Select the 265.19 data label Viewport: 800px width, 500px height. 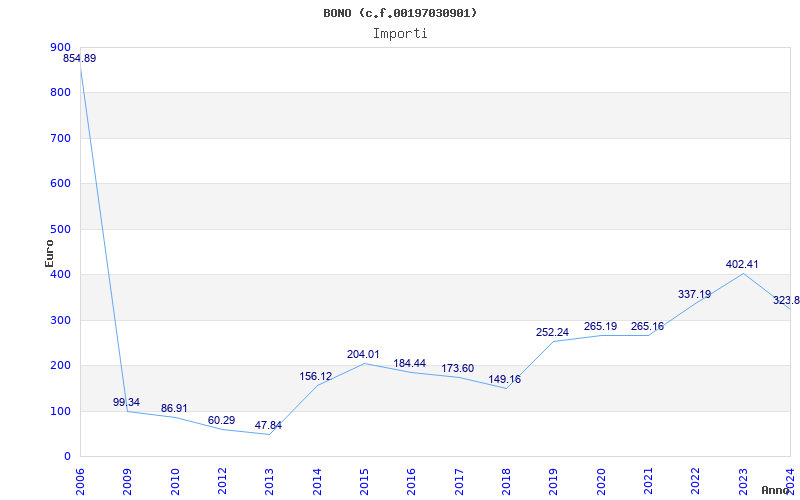601,327
